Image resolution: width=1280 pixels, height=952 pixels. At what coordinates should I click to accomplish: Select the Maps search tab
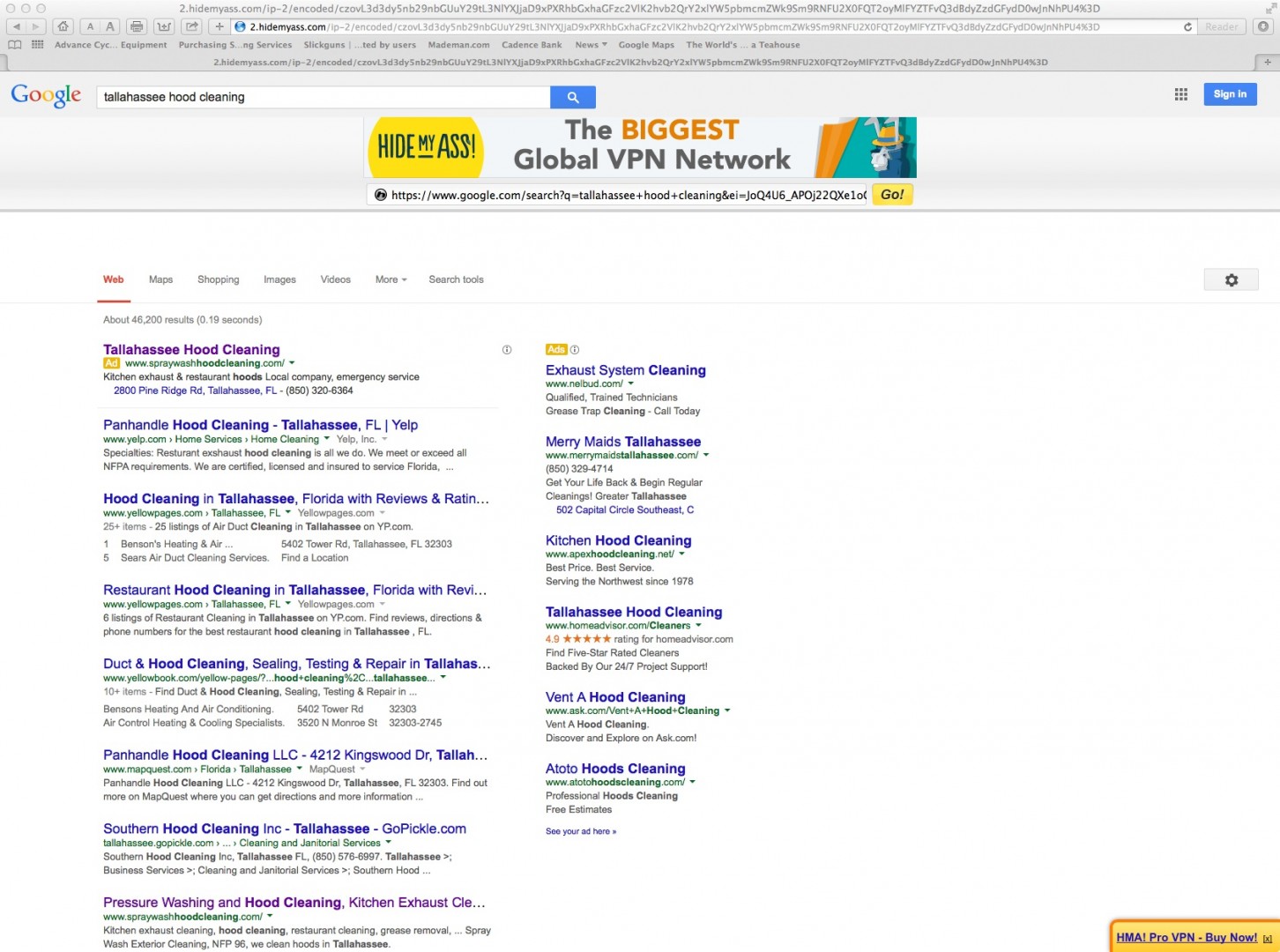pos(160,279)
